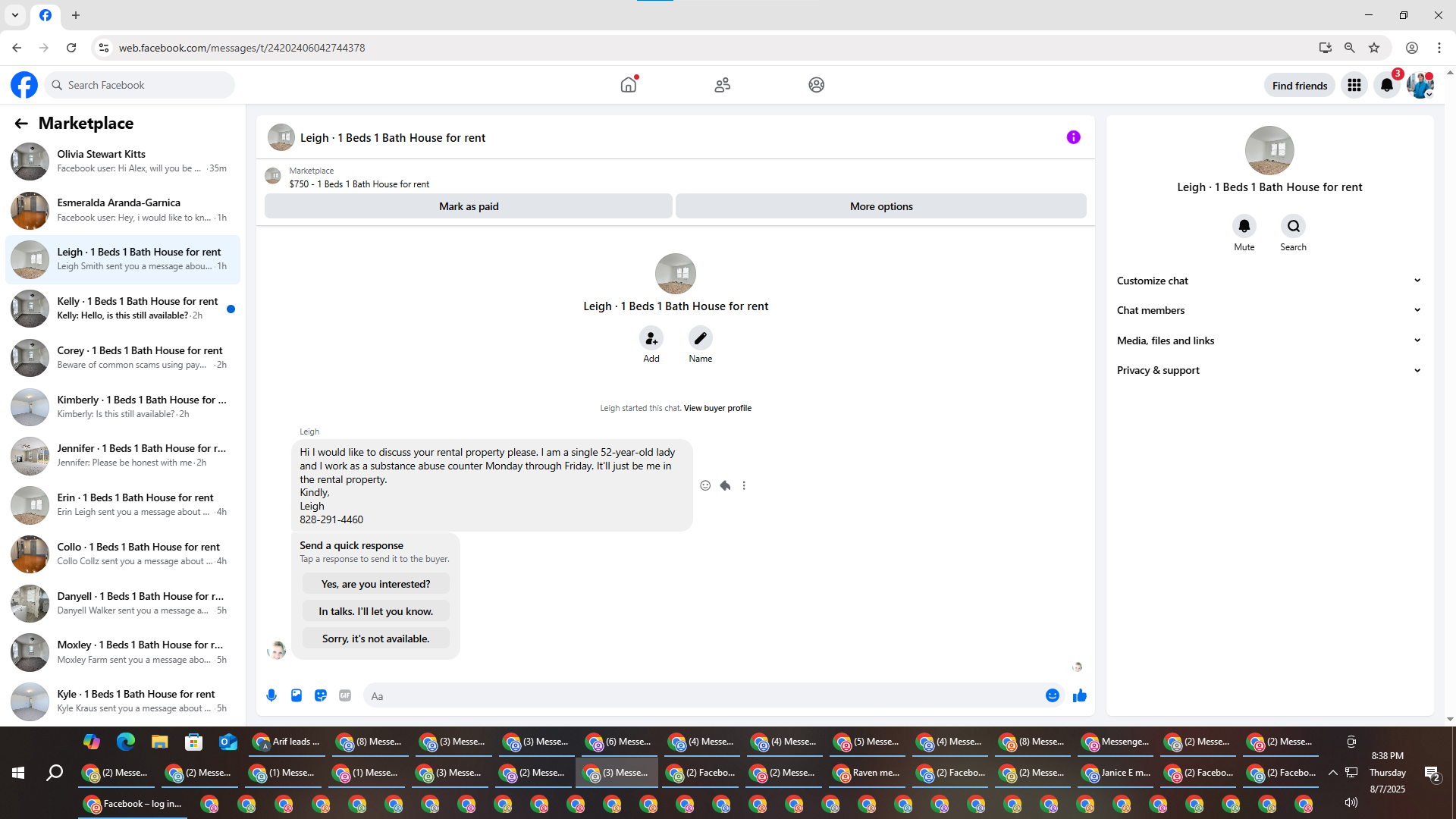
Task: Add people to the Leigh chat
Action: 651,338
